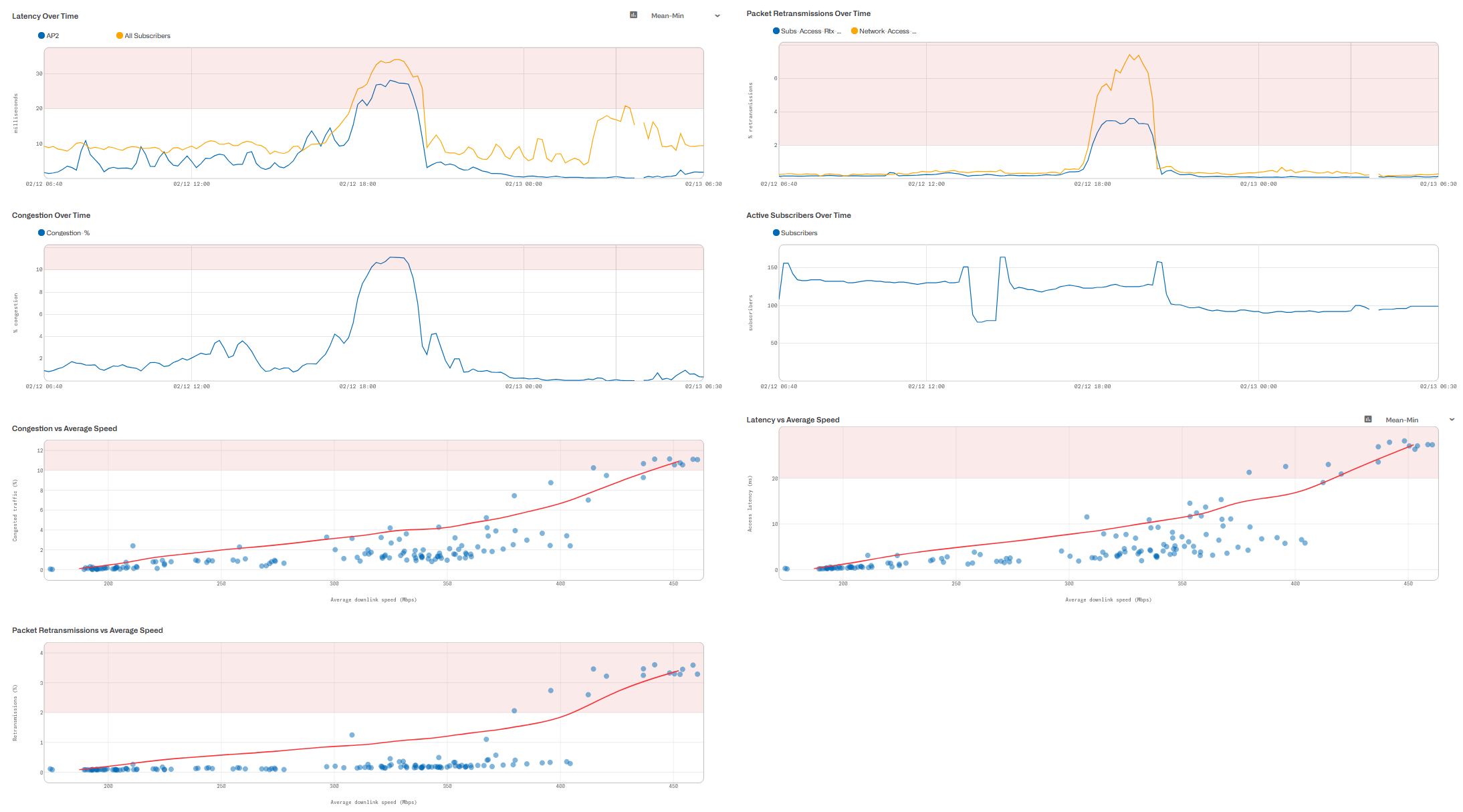
Task: Toggle Network Access legend series
Action: pos(887,31)
